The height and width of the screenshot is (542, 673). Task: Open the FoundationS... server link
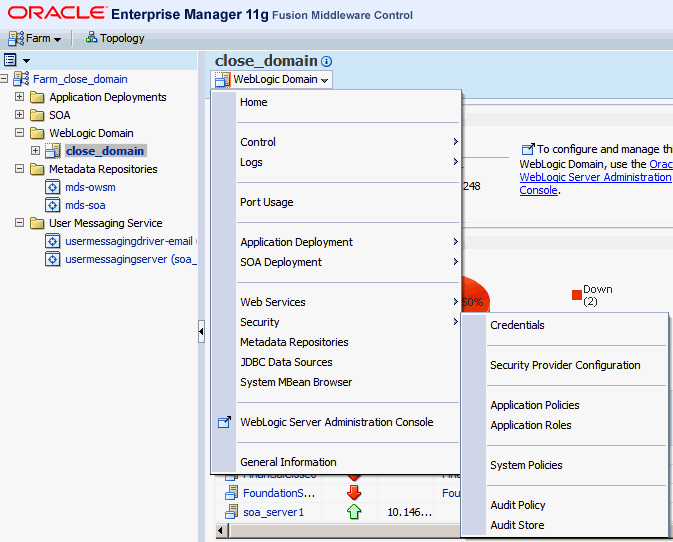click(279, 493)
